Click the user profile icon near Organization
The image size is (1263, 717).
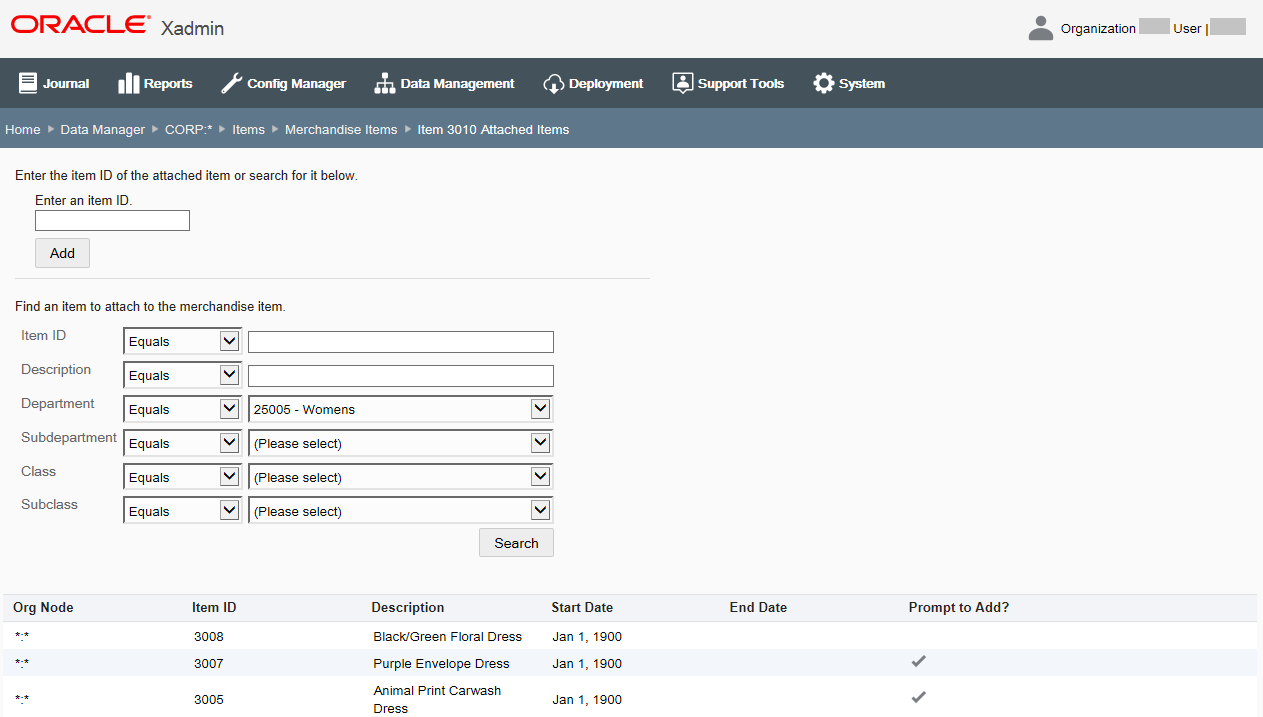(1040, 27)
